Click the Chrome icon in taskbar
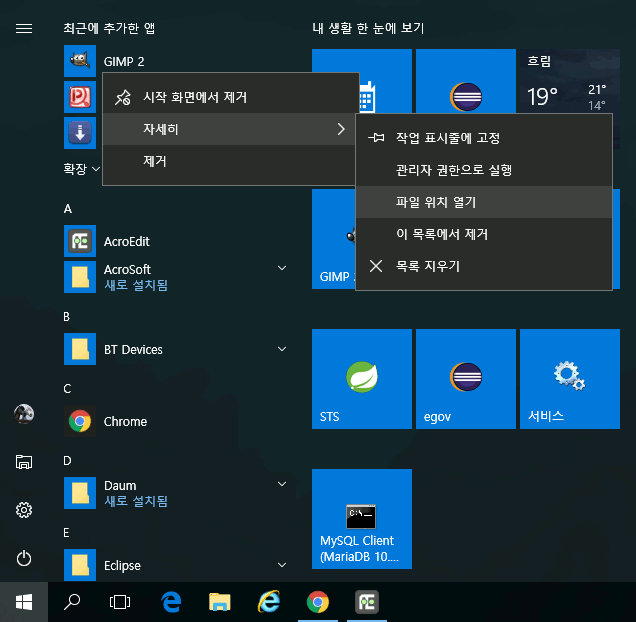Viewport: 636px width, 622px height. point(318,602)
